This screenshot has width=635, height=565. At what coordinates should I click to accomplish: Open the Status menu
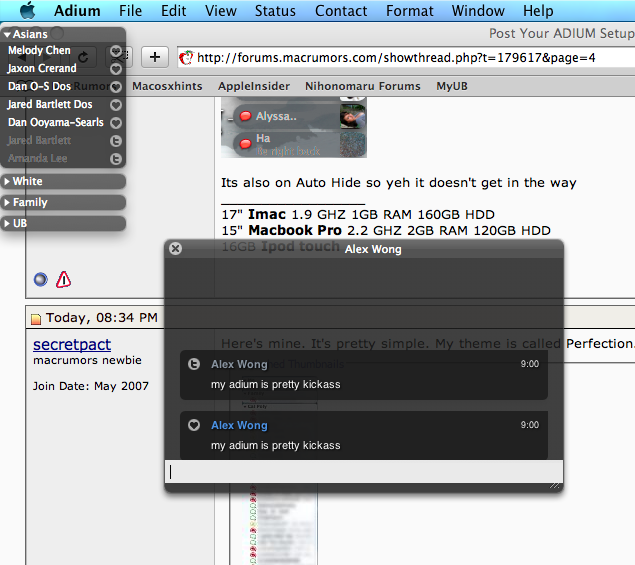click(275, 11)
